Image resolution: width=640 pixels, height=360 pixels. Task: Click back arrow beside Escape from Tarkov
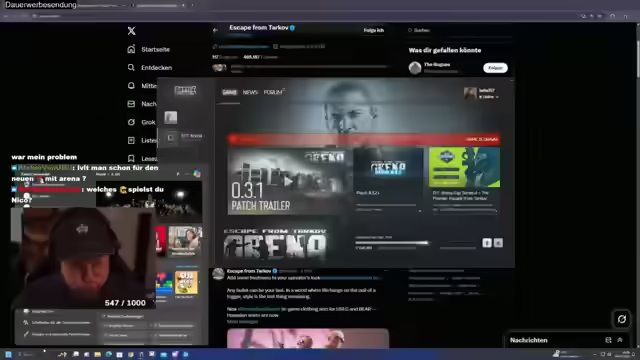215,30
